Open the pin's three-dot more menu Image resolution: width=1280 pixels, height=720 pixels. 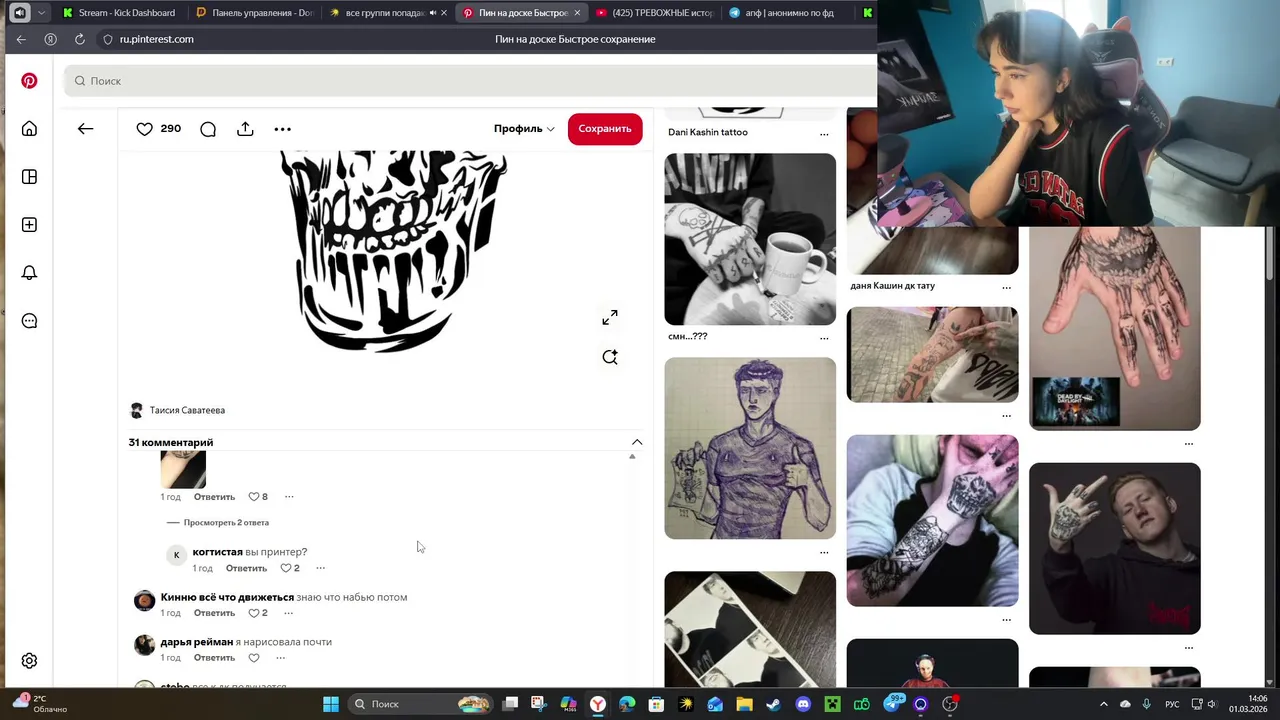[x=283, y=129]
